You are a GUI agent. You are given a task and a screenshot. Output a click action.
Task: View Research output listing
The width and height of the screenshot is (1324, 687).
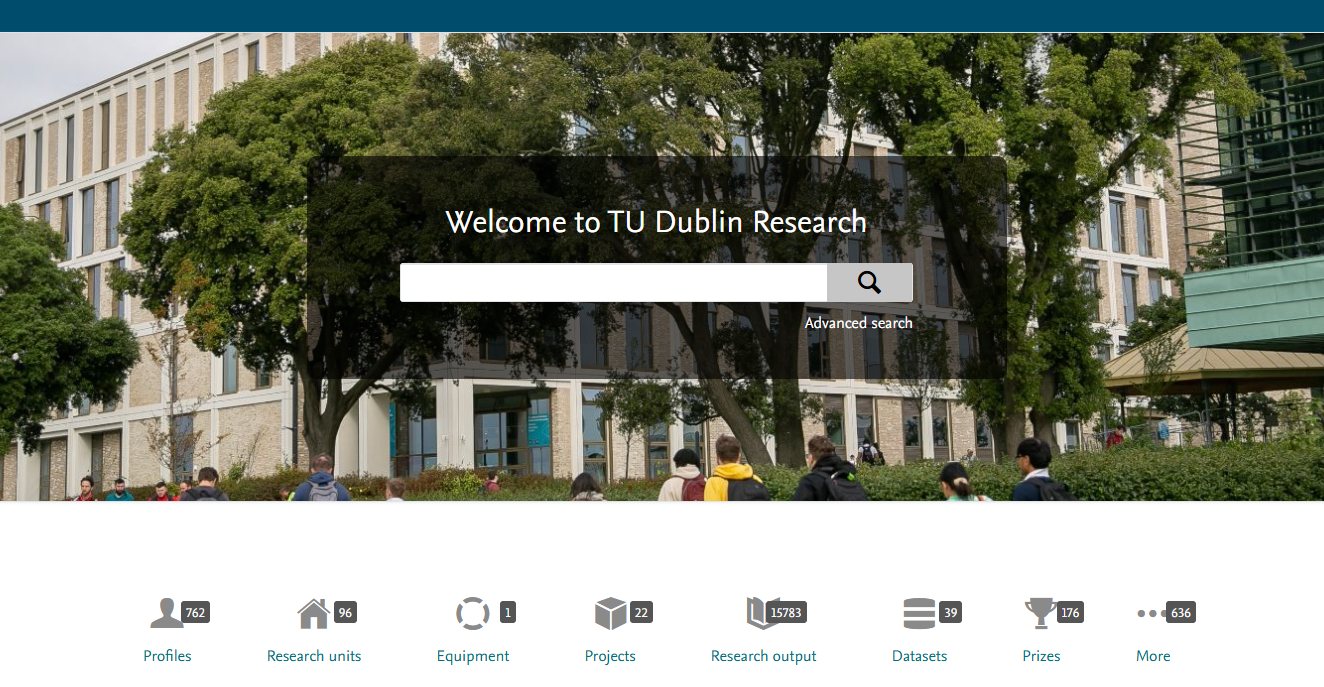764,656
